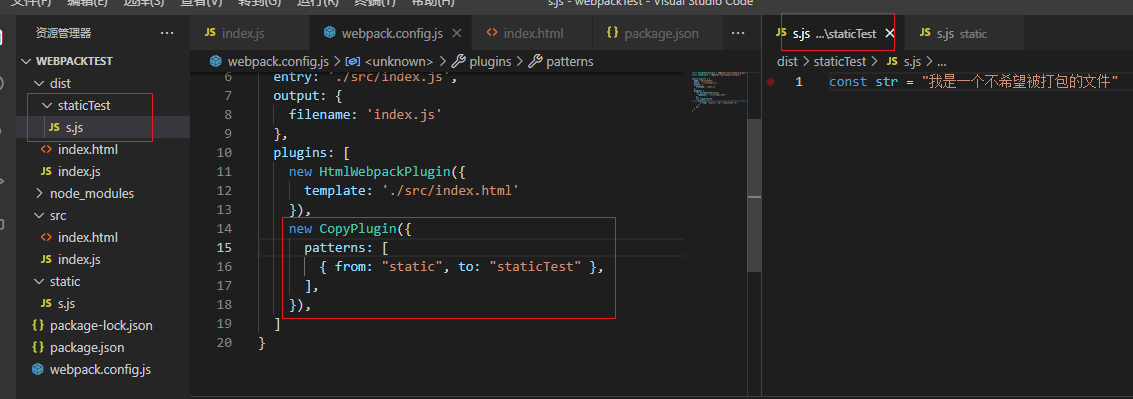Click the trailing ... breadcrumb in right editor
The height and width of the screenshot is (399, 1133).
[942, 62]
